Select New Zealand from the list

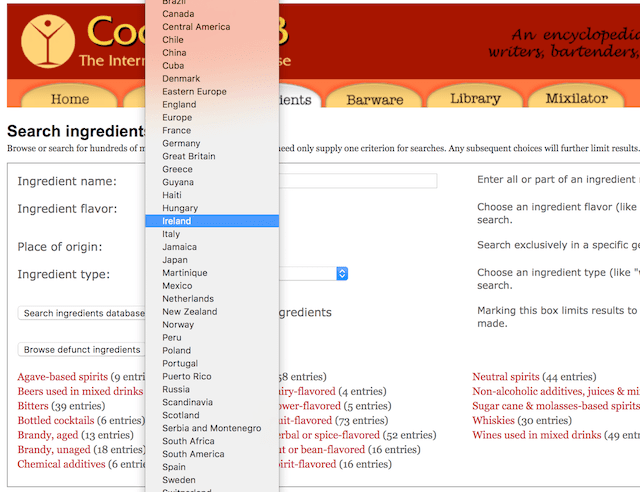pos(212,312)
